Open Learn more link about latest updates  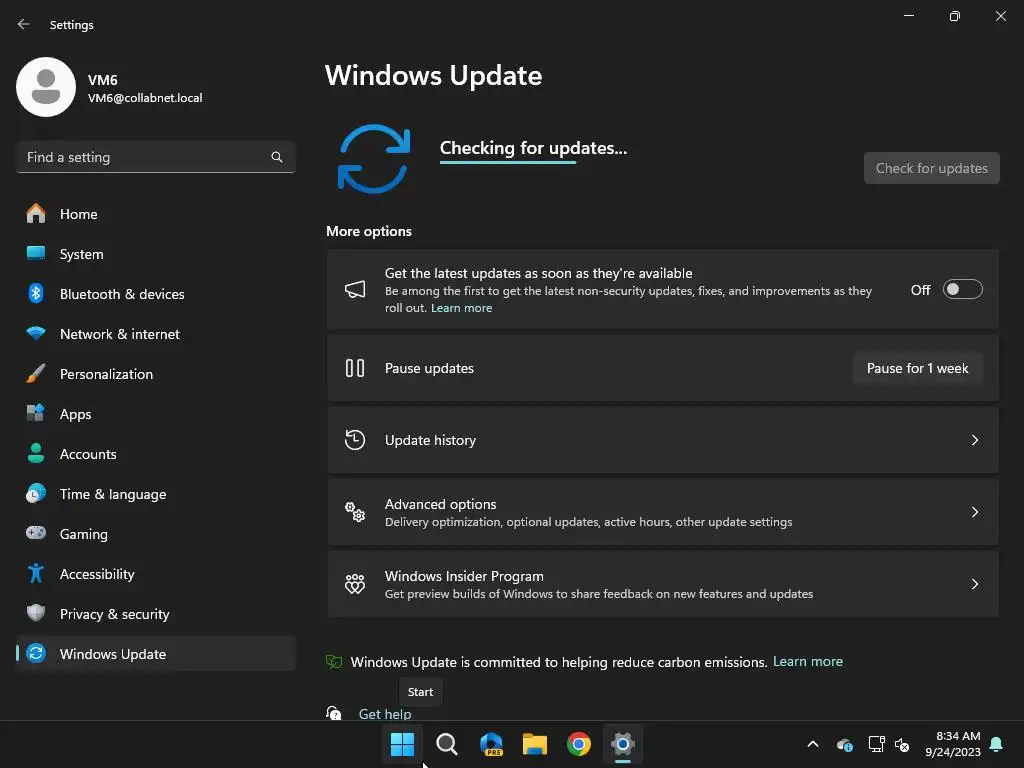coord(462,308)
